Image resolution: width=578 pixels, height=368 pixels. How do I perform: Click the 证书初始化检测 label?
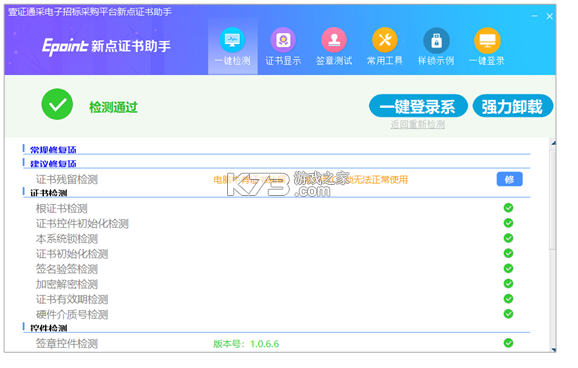(72, 254)
